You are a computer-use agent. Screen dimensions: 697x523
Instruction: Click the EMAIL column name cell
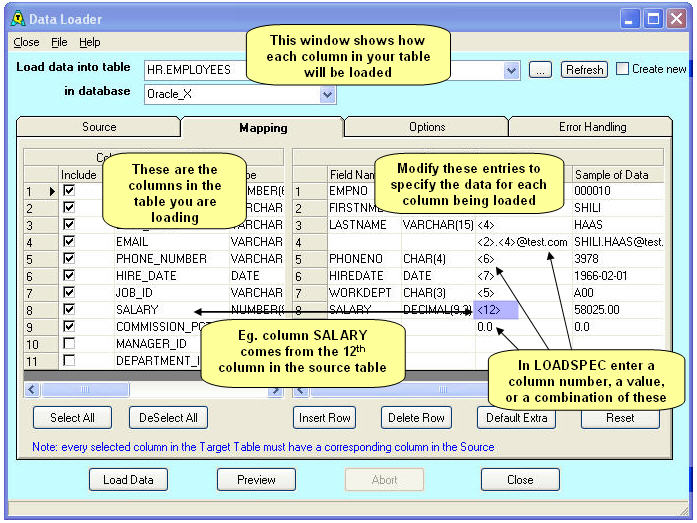172,242
